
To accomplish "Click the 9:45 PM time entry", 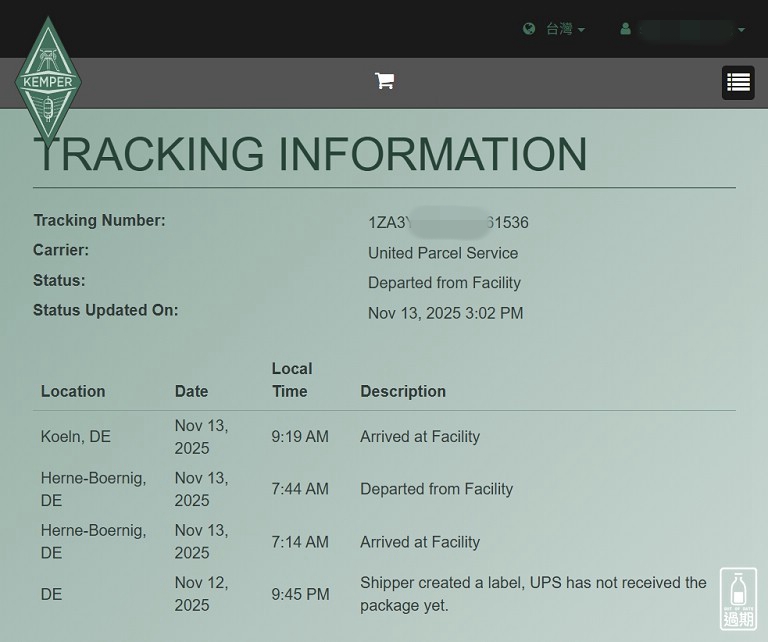I will click(x=300, y=594).
